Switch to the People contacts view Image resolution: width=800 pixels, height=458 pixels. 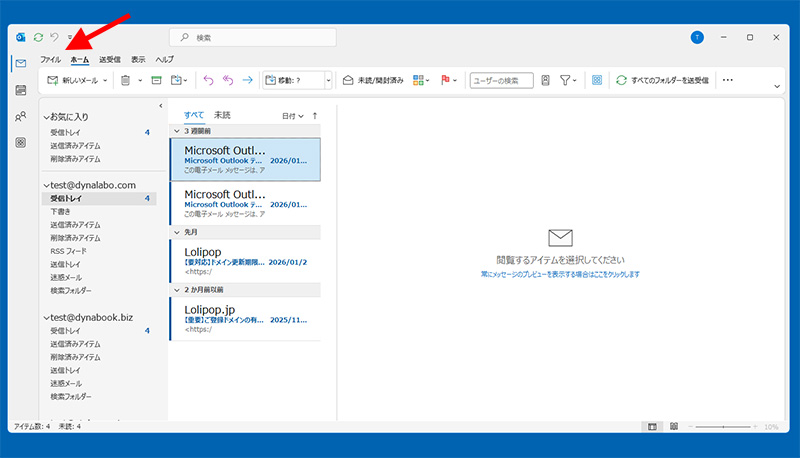pos(20,116)
